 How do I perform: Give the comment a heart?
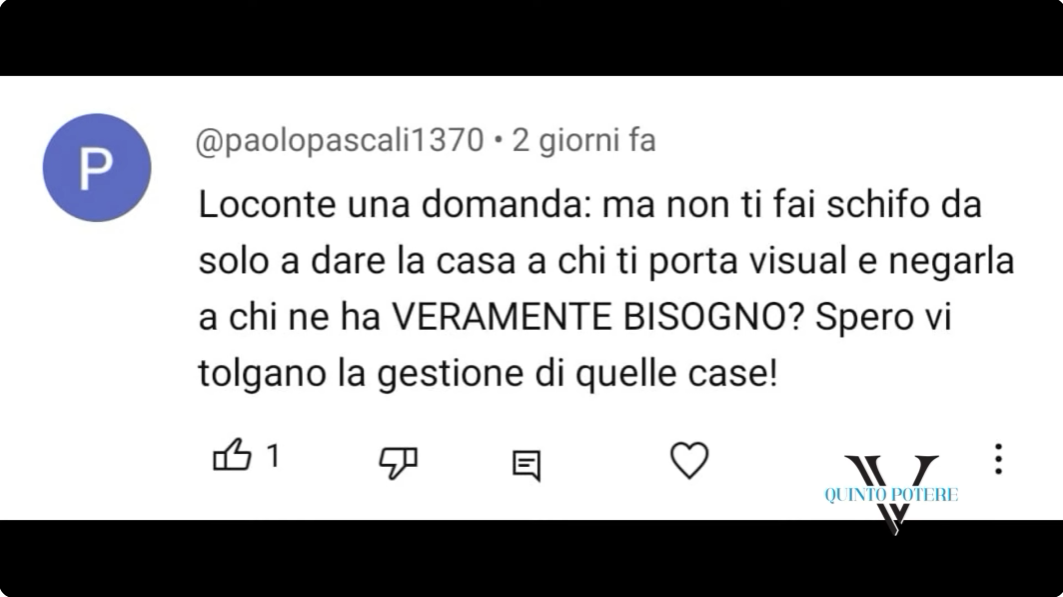(689, 460)
